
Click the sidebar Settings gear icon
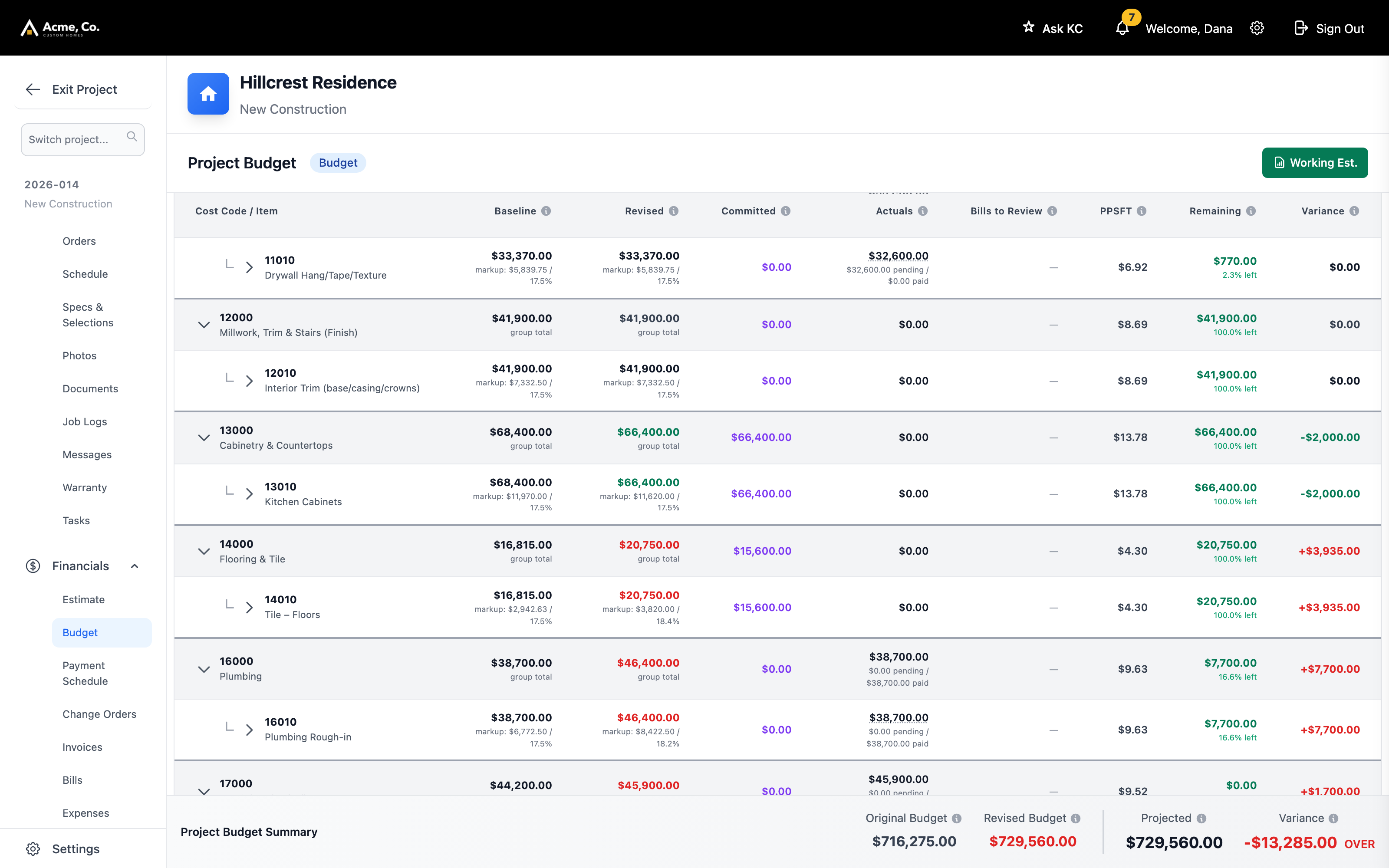(x=33, y=849)
